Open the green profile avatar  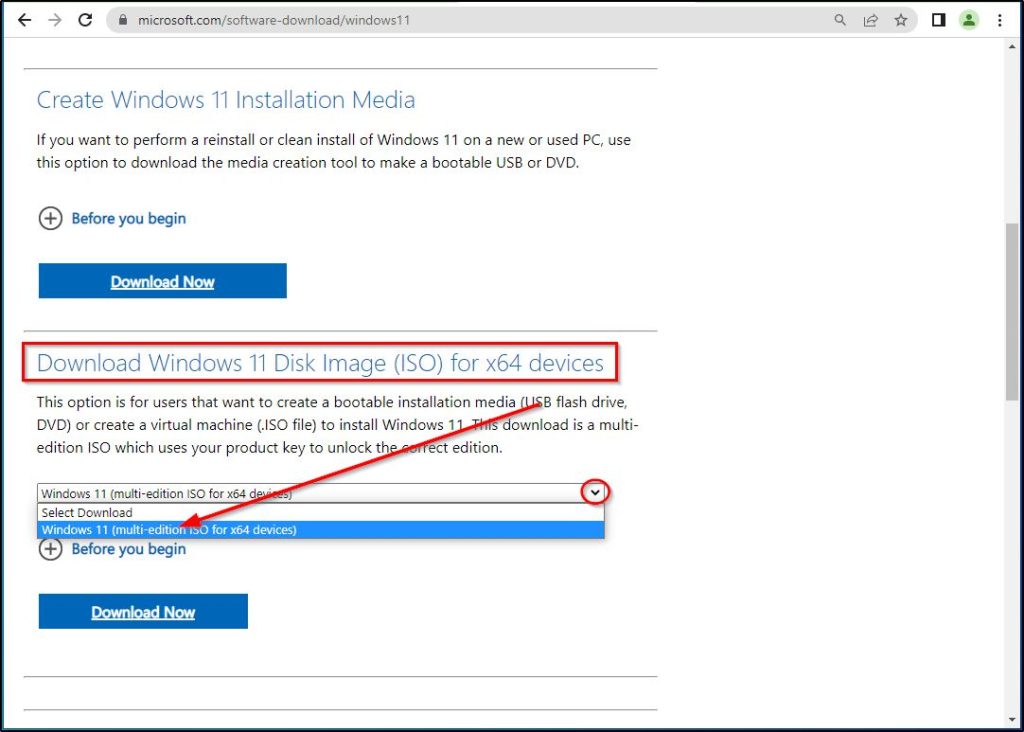point(969,20)
